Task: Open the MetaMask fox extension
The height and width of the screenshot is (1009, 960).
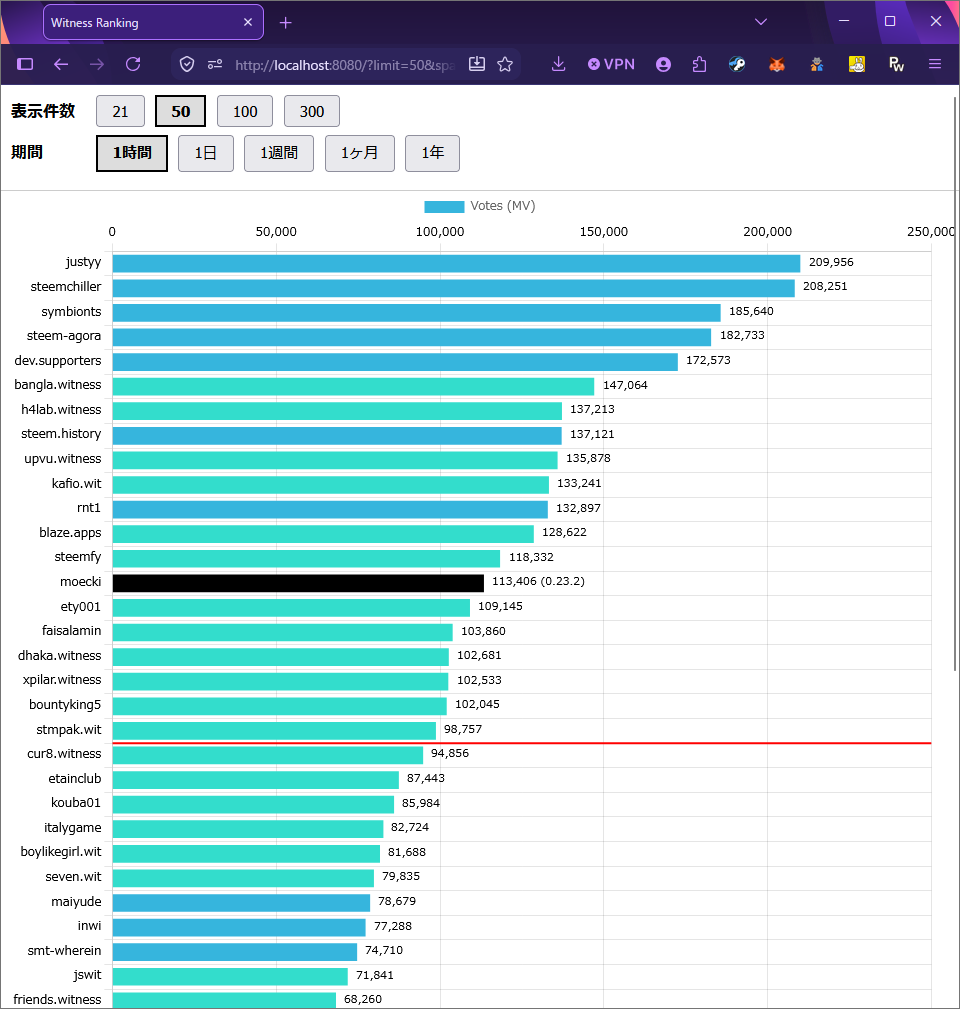Action: click(777, 64)
